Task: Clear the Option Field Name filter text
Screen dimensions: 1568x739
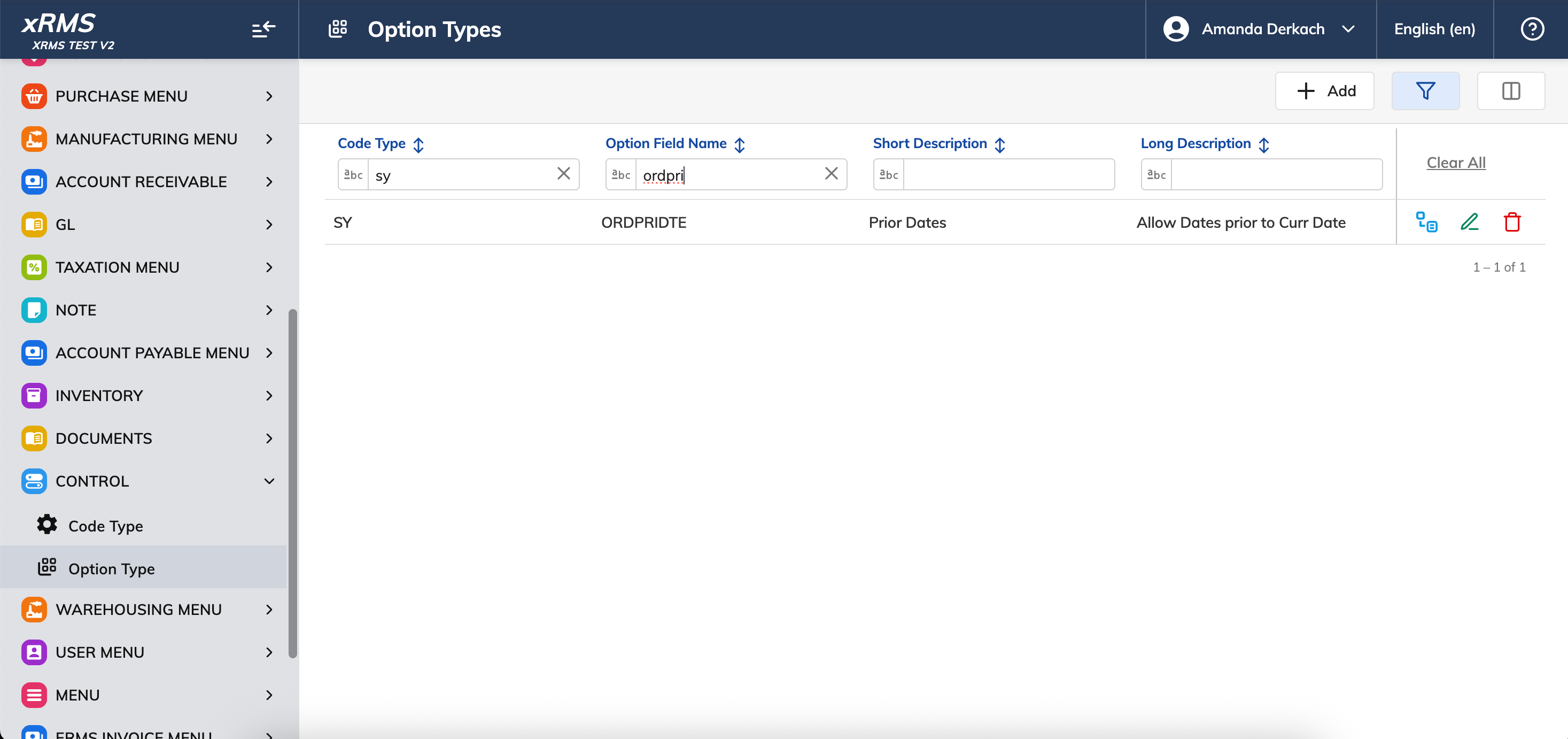Action: [x=832, y=174]
